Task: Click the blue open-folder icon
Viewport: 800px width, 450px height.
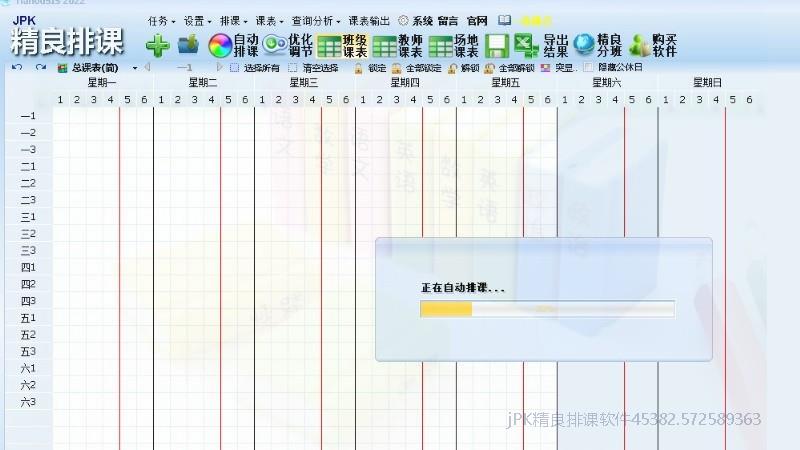Action: click(188, 45)
